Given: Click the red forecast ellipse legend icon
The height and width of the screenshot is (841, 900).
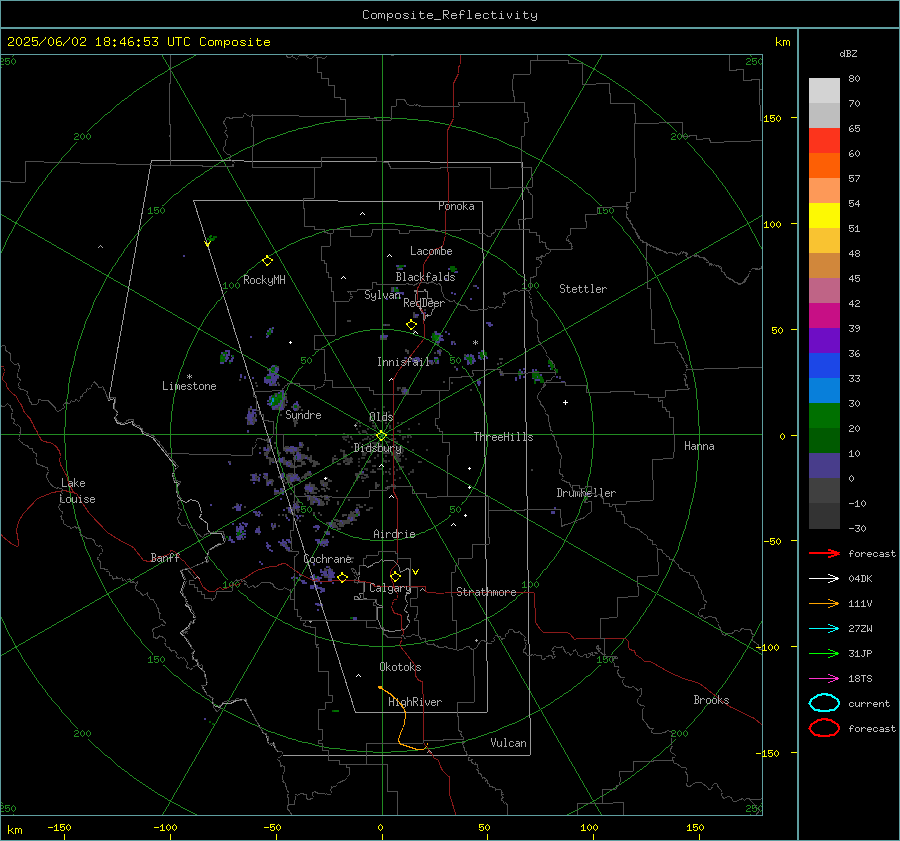Looking at the screenshot, I should [x=824, y=728].
